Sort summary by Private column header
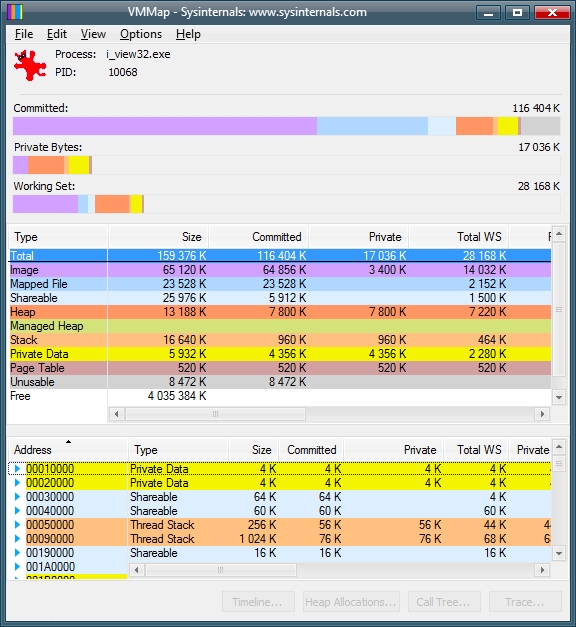Image resolution: width=576 pixels, height=627 pixels. [359, 237]
